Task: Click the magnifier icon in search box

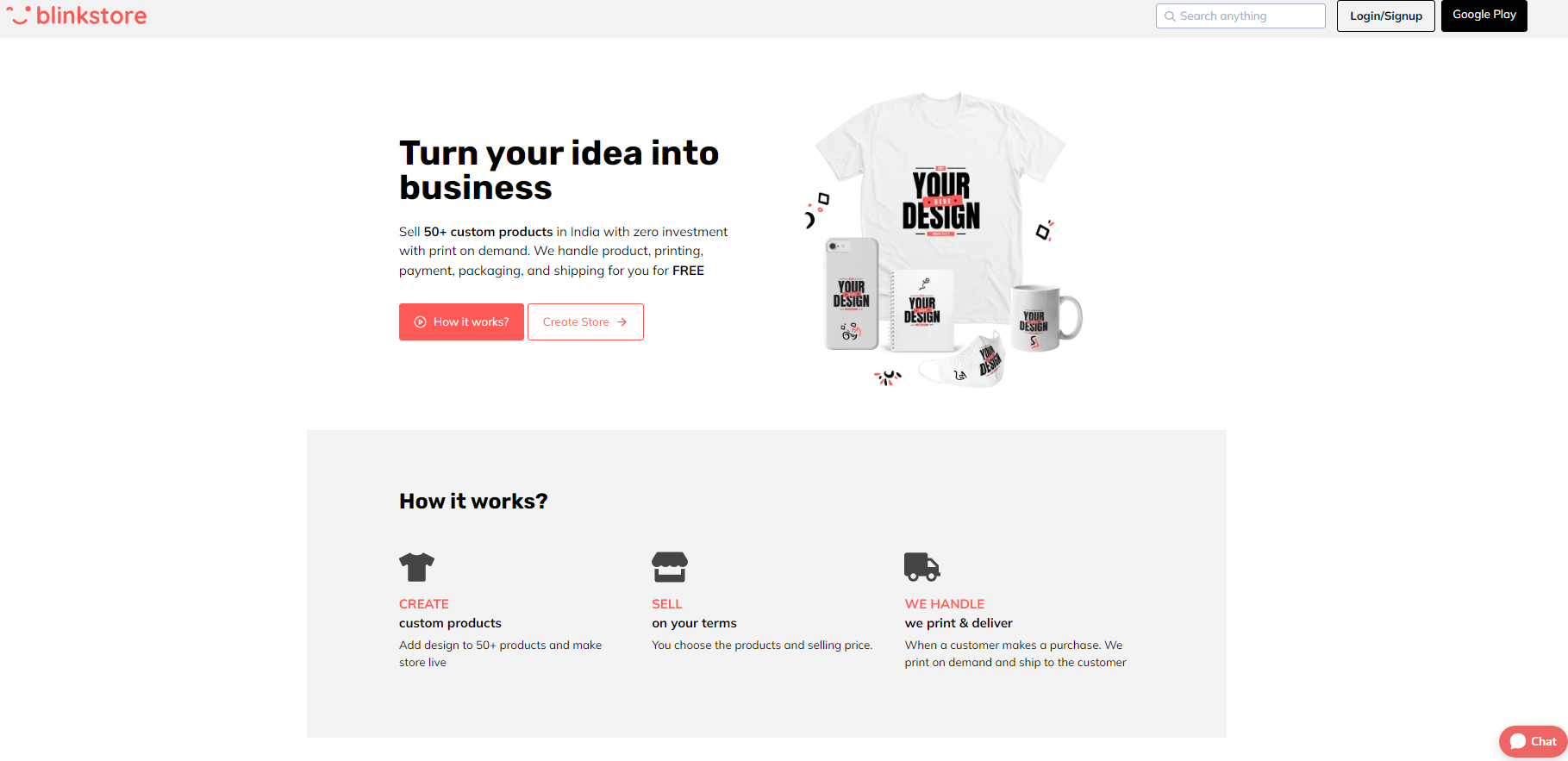Action: [x=1170, y=16]
